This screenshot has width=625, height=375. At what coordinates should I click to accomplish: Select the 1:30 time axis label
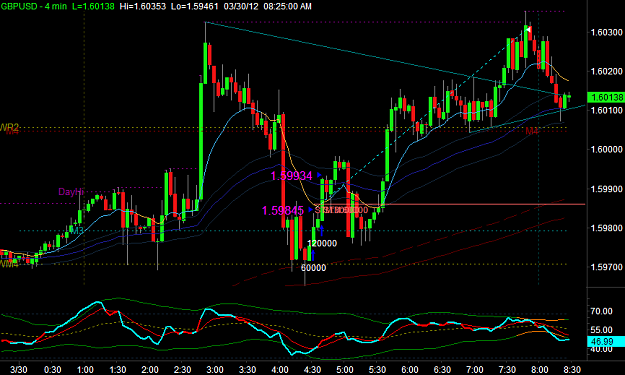tap(118, 370)
